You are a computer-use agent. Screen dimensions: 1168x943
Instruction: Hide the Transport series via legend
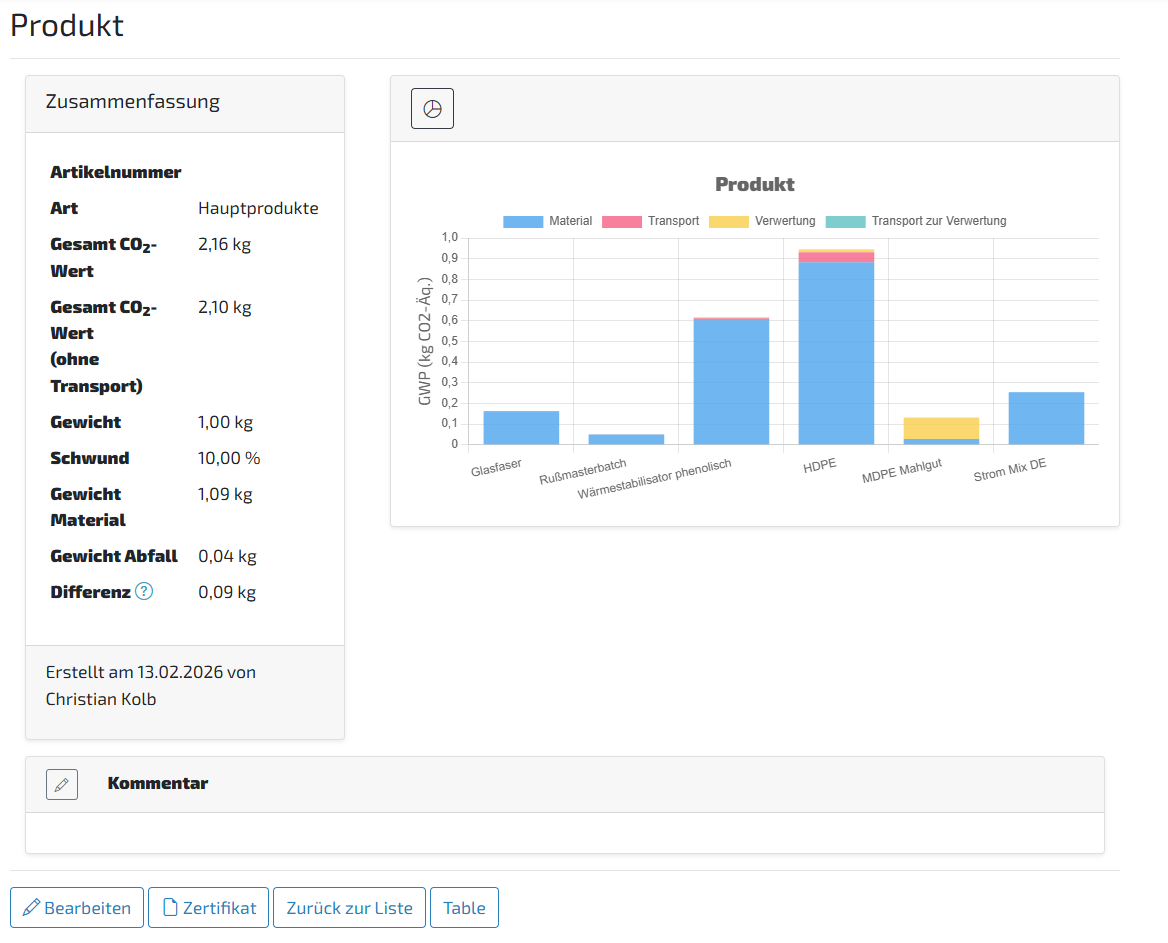[x=650, y=221]
